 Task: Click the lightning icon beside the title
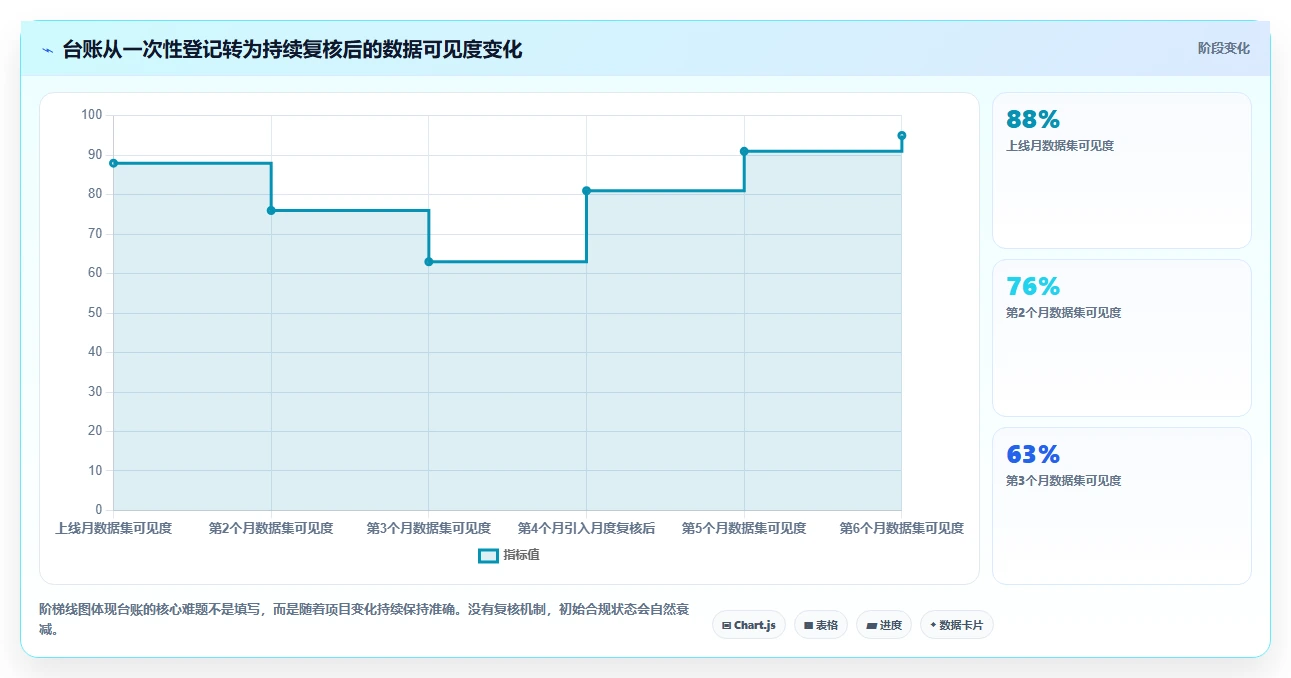click(x=47, y=50)
